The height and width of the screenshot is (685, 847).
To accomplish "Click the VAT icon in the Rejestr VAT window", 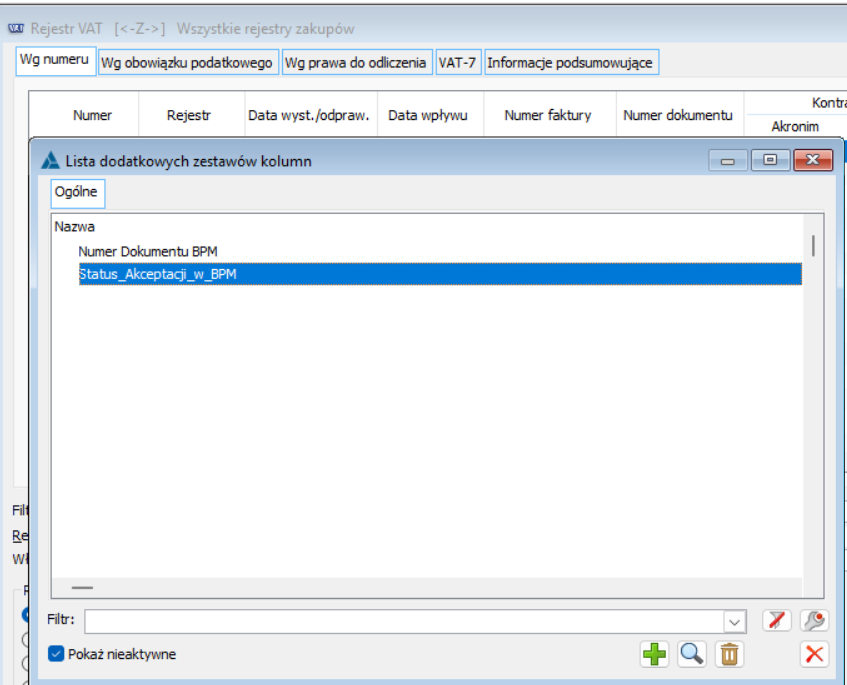I will click(x=16, y=28).
